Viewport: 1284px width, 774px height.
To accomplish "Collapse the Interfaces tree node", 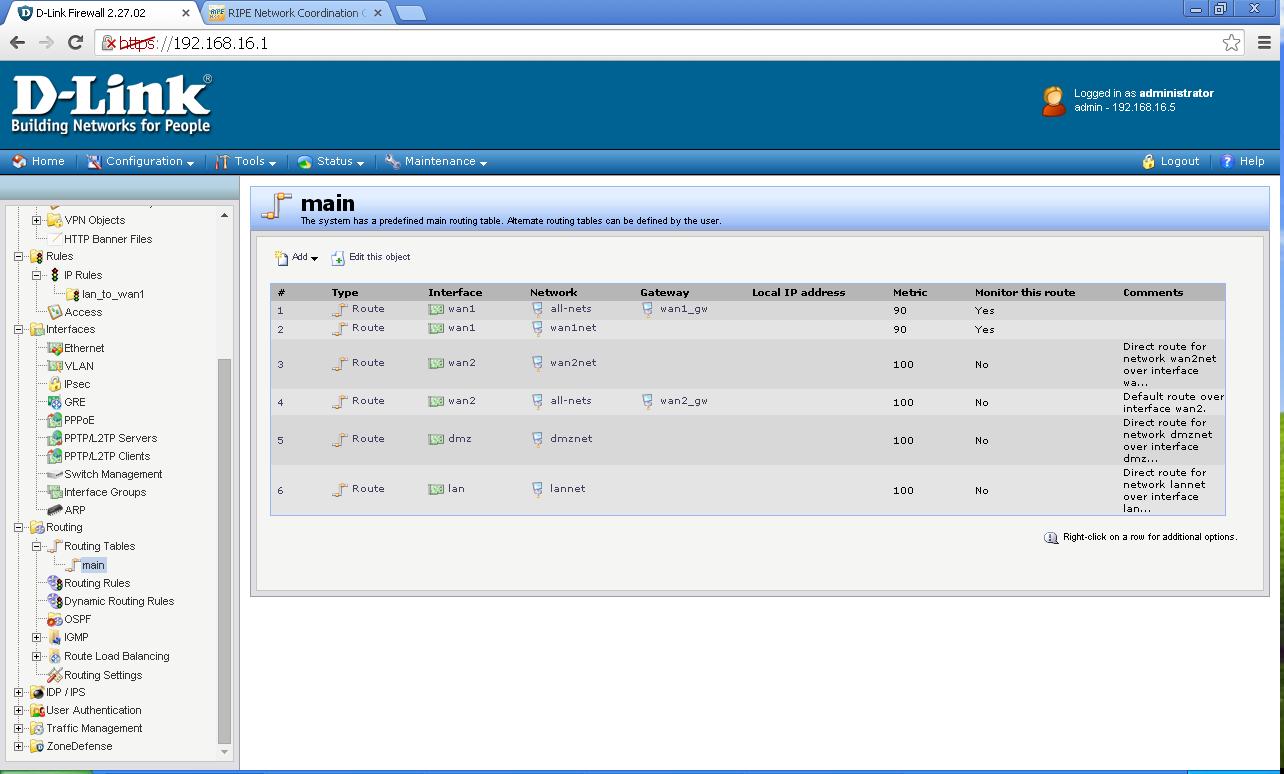I will click(x=19, y=329).
